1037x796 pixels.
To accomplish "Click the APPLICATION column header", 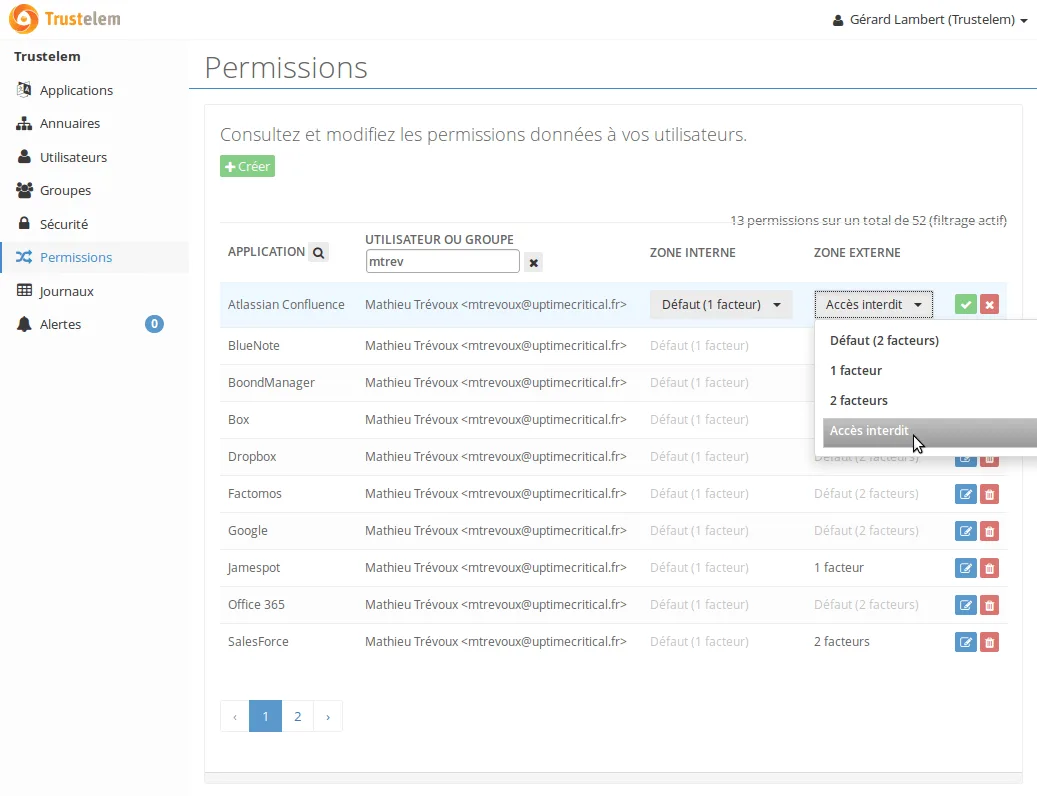I will (266, 252).
